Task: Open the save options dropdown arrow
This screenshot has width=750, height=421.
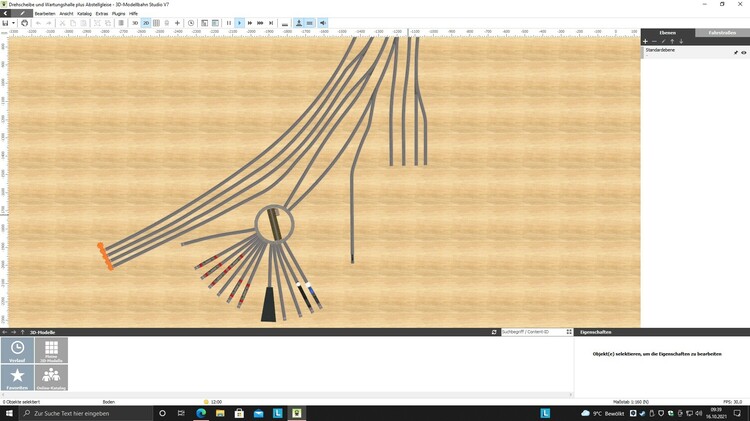Action: pos(13,23)
